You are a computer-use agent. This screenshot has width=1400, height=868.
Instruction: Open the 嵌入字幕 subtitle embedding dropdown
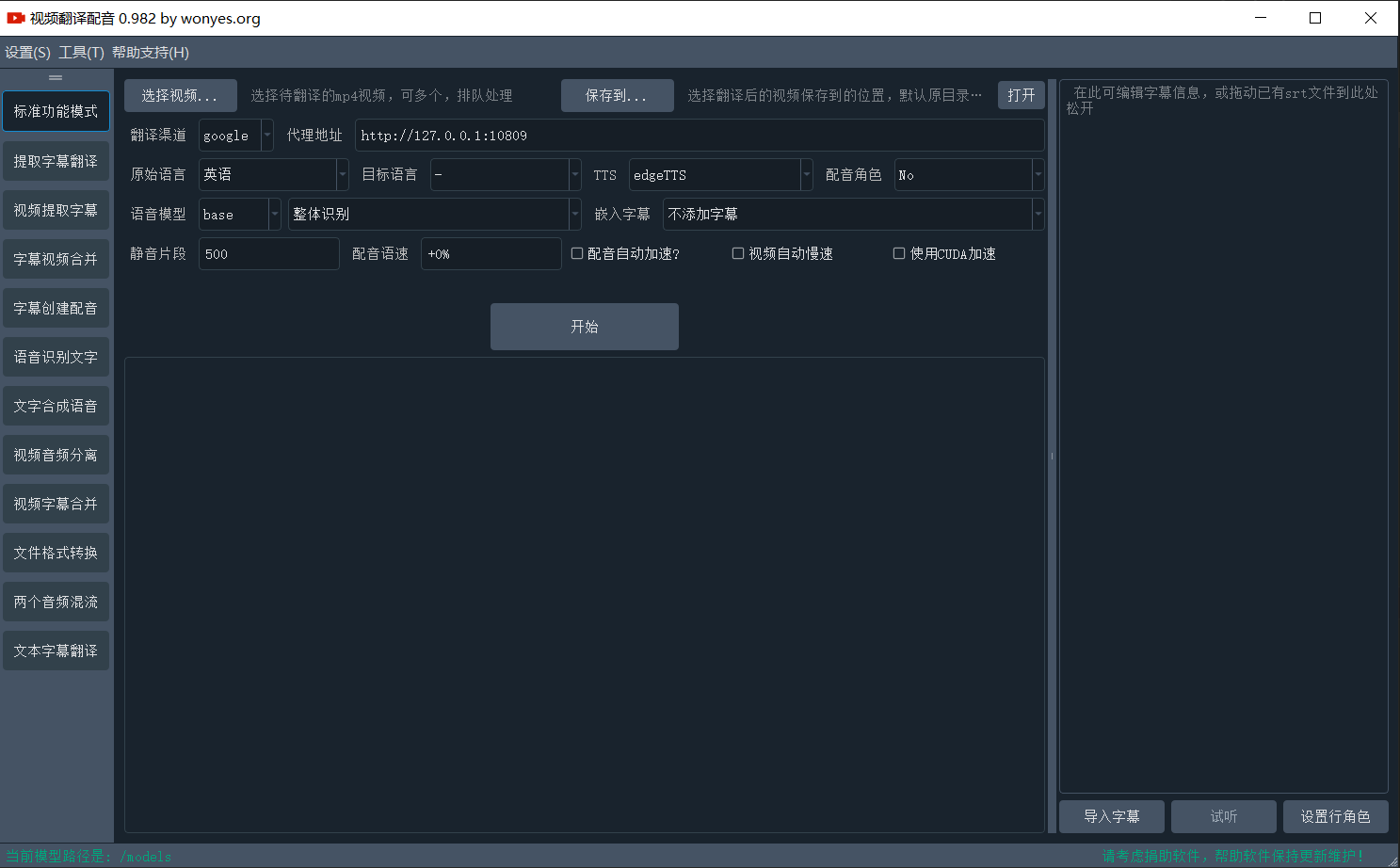(x=1037, y=214)
